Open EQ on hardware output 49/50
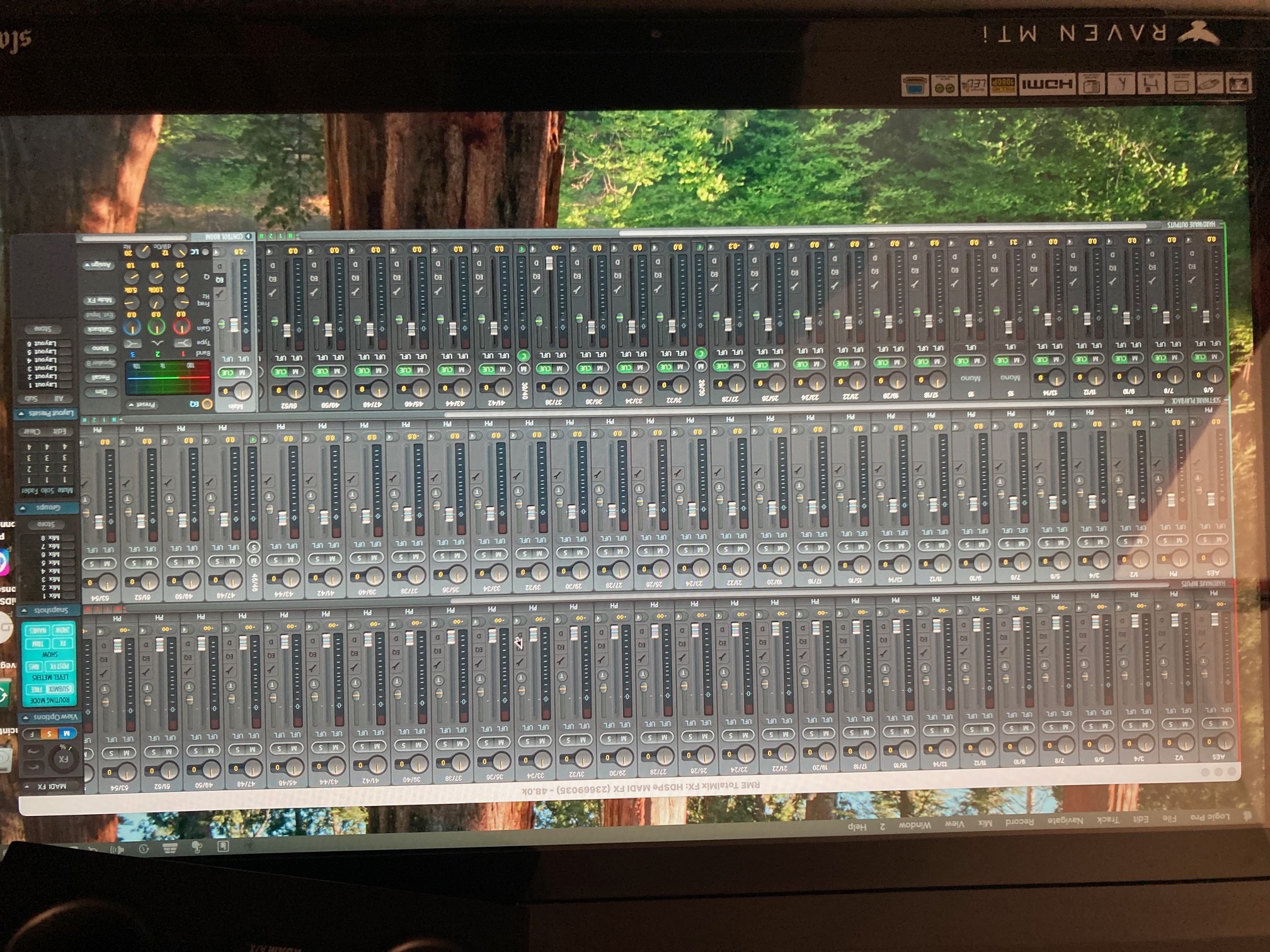 pos(314,278)
